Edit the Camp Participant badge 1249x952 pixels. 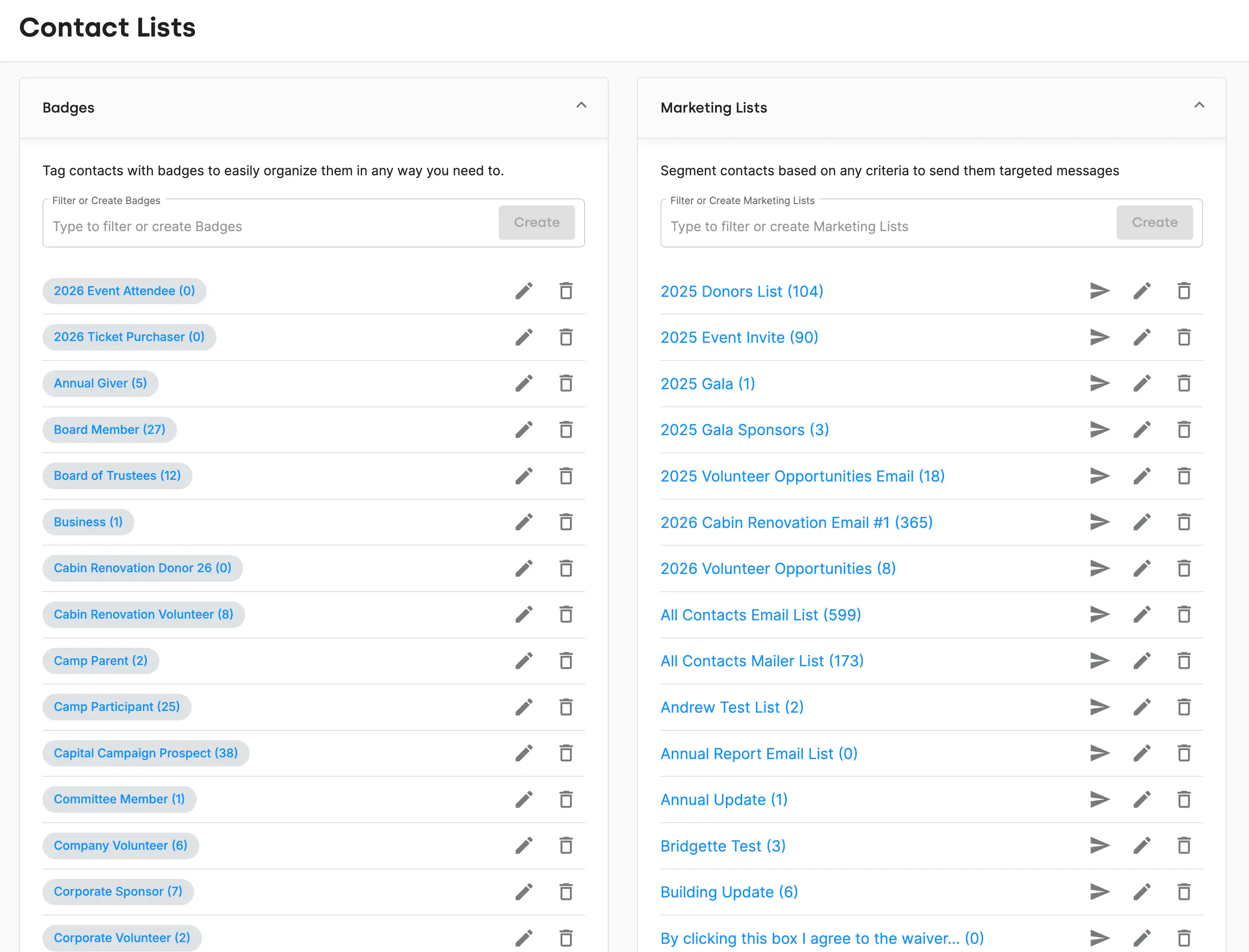point(524,707)
